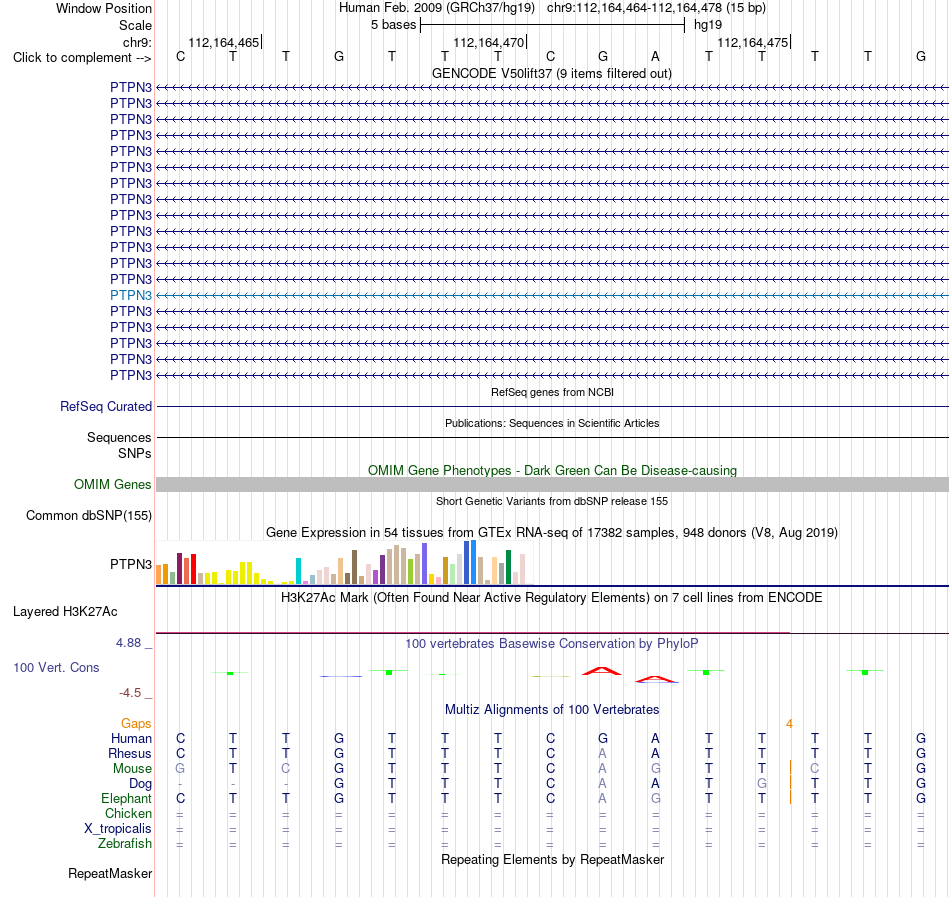The width and height of the screenshot is (950, 897).
Task: Click the 'Zebrafish' alignment species label
Action: tap(125, 844)
